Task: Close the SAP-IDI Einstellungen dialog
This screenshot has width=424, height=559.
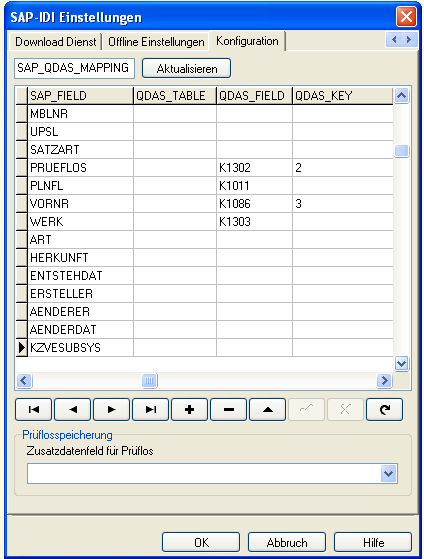Action: 406,16
